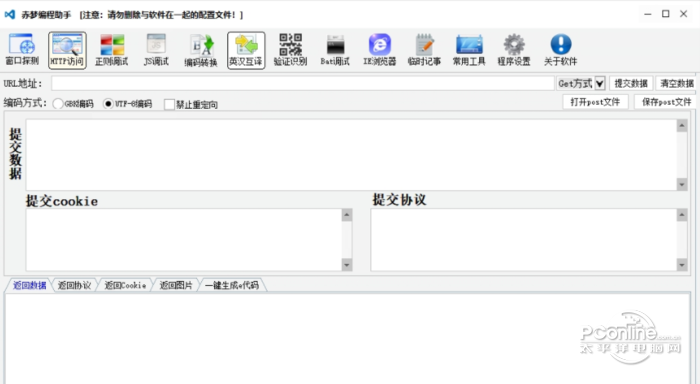The width and height of the screenshot is (700, 384).
Task: Click up arrow of 提交协议 scrollbar
Action: 682,215
